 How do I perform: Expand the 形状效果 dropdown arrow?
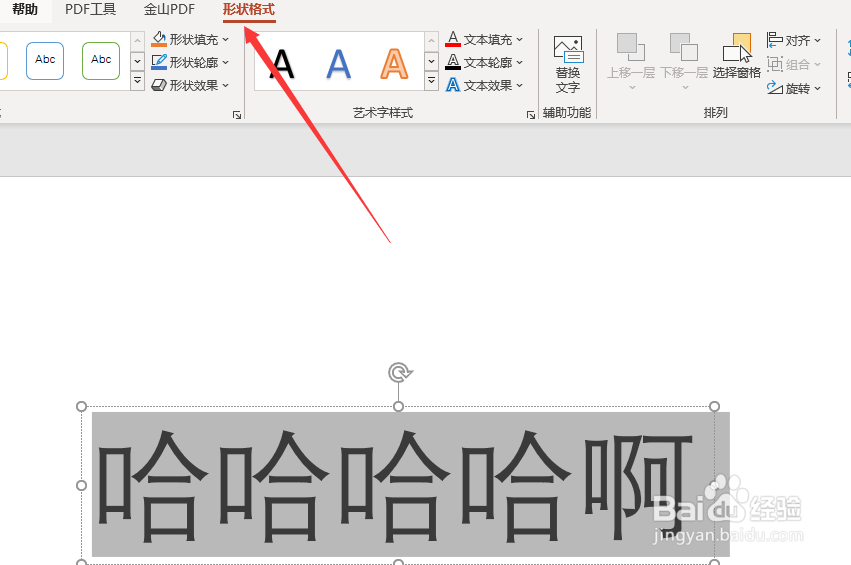point(226,86)
